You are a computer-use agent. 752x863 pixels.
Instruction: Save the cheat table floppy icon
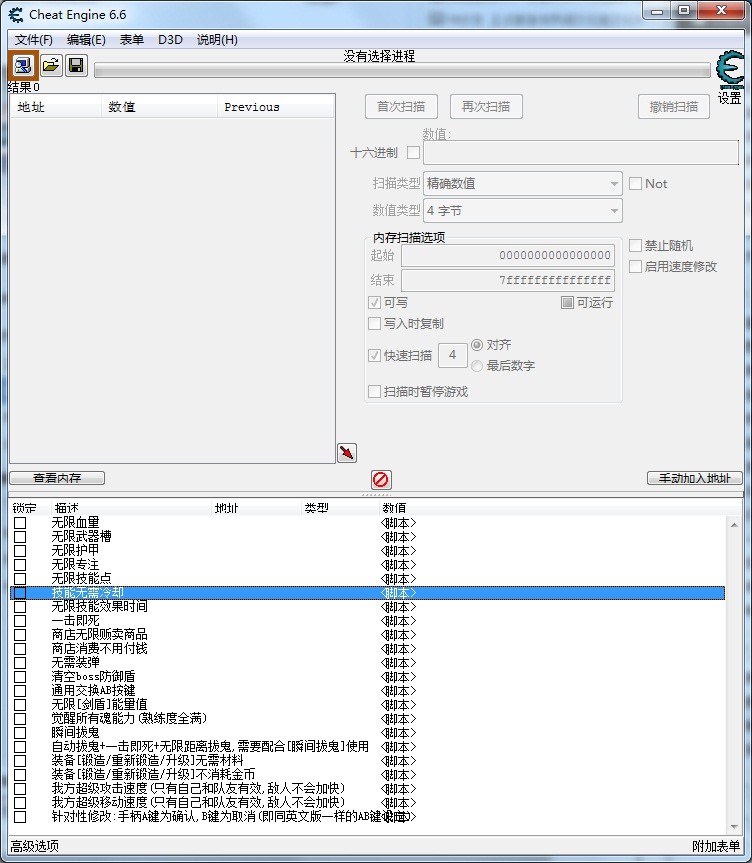pyautogui.click(x=76, y=65)
